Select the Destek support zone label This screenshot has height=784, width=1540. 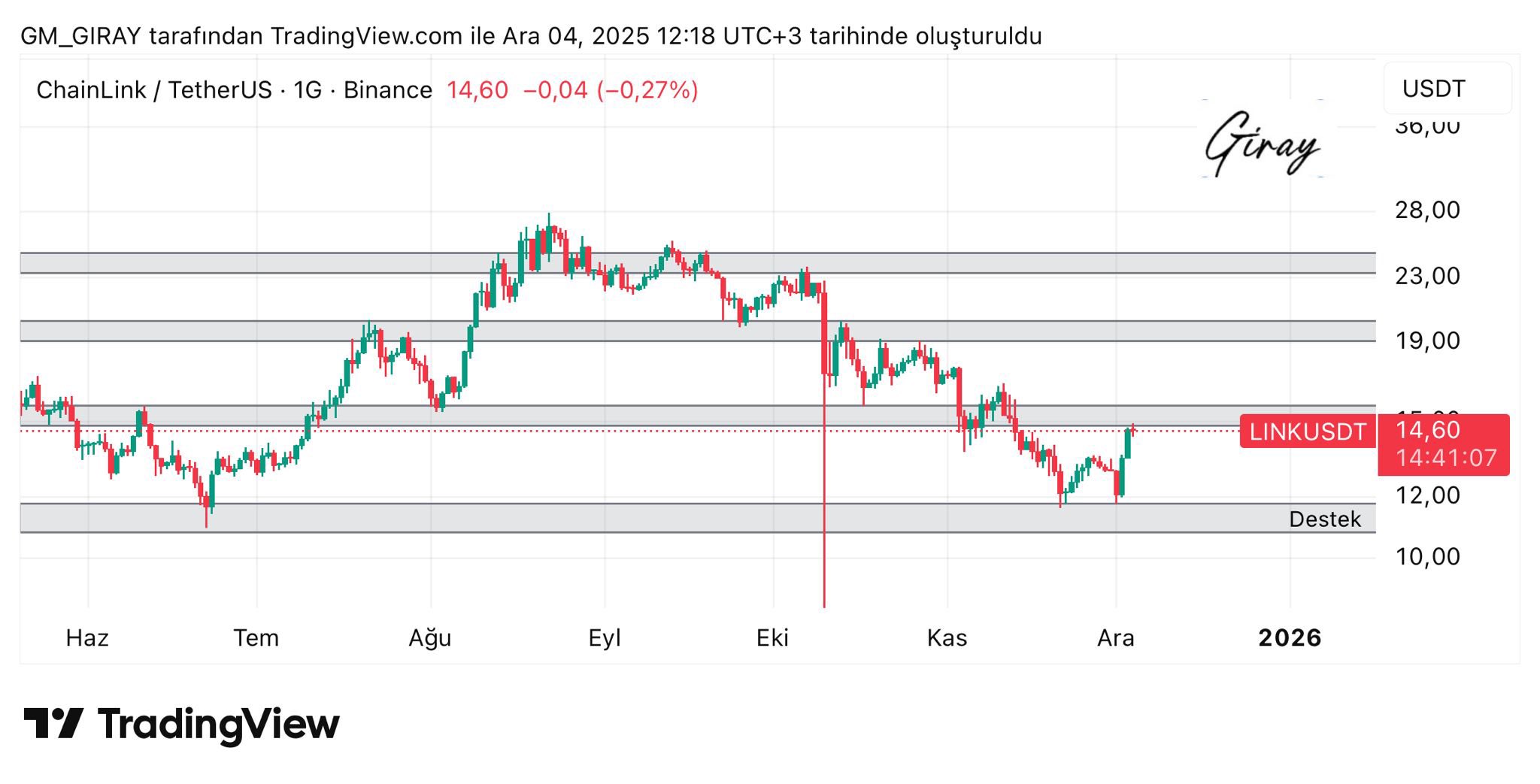coord(1324,519)
